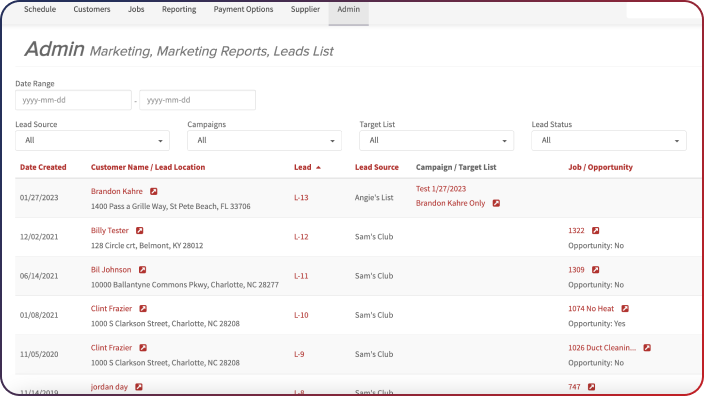Screen dimensions: 704x396
Task: Open jordan day external link icon
Action: 139,387
